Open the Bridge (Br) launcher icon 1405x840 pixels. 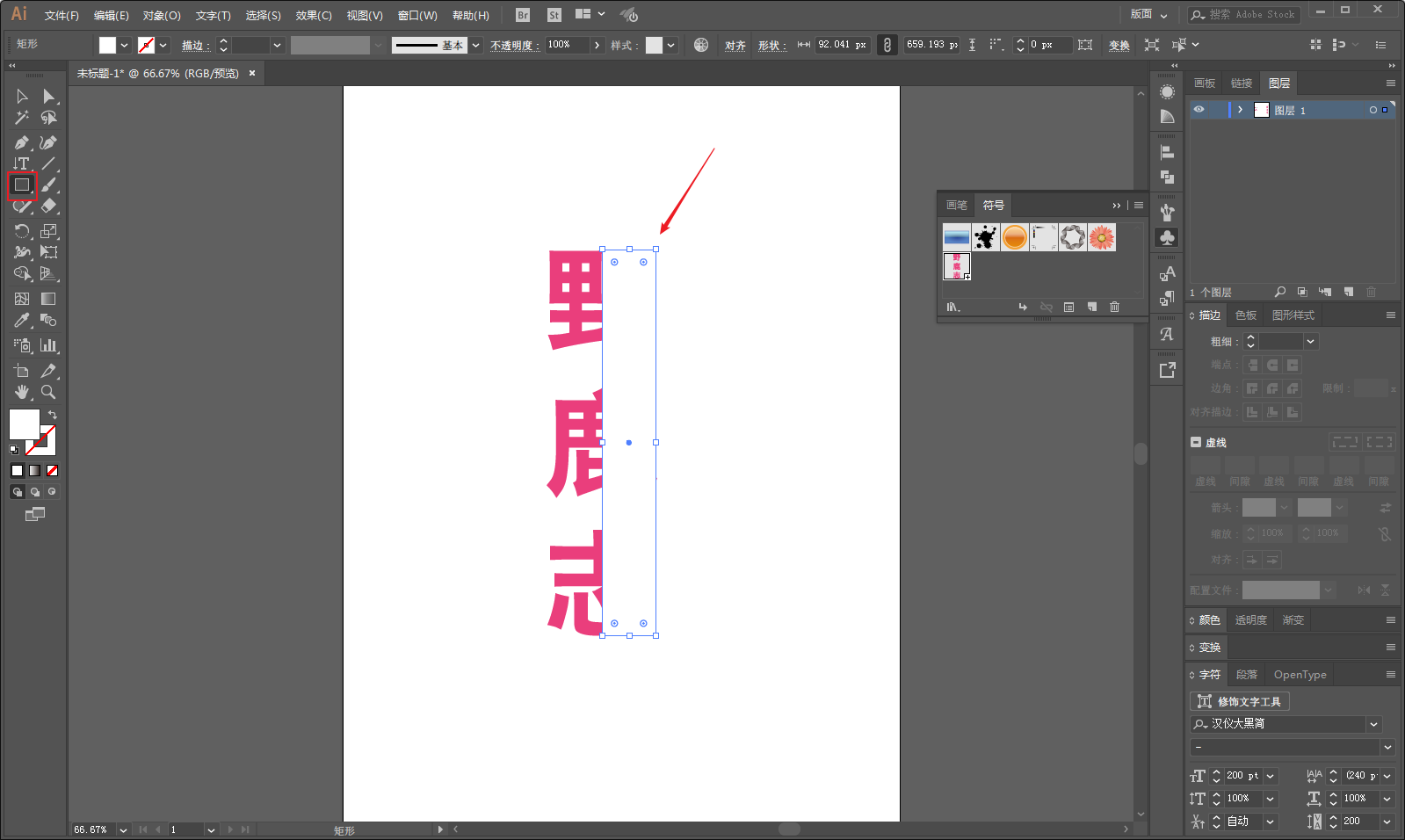point(523,15)
